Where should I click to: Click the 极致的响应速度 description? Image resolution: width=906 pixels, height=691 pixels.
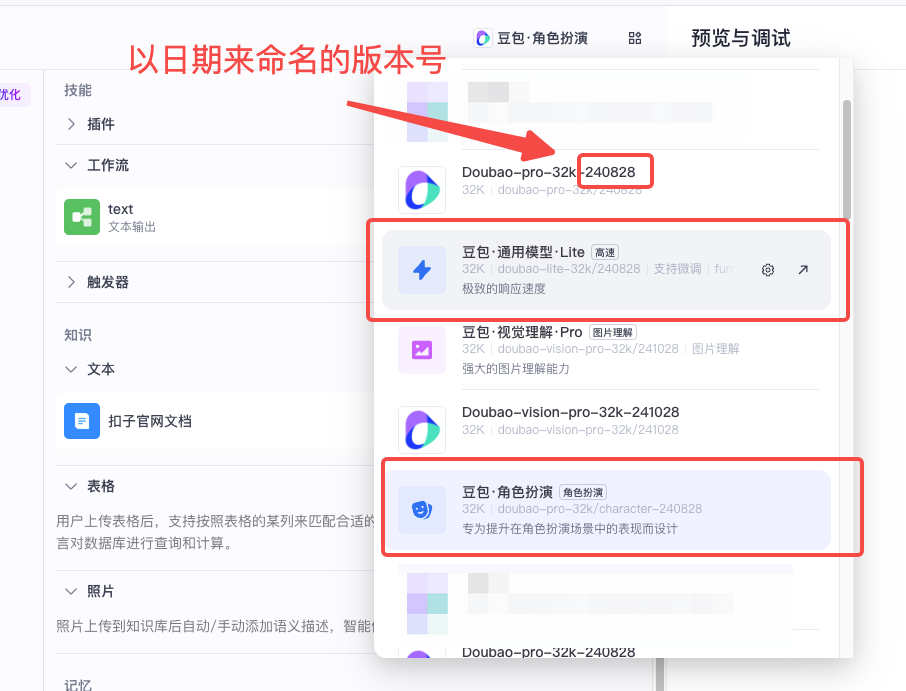[503, 288]
